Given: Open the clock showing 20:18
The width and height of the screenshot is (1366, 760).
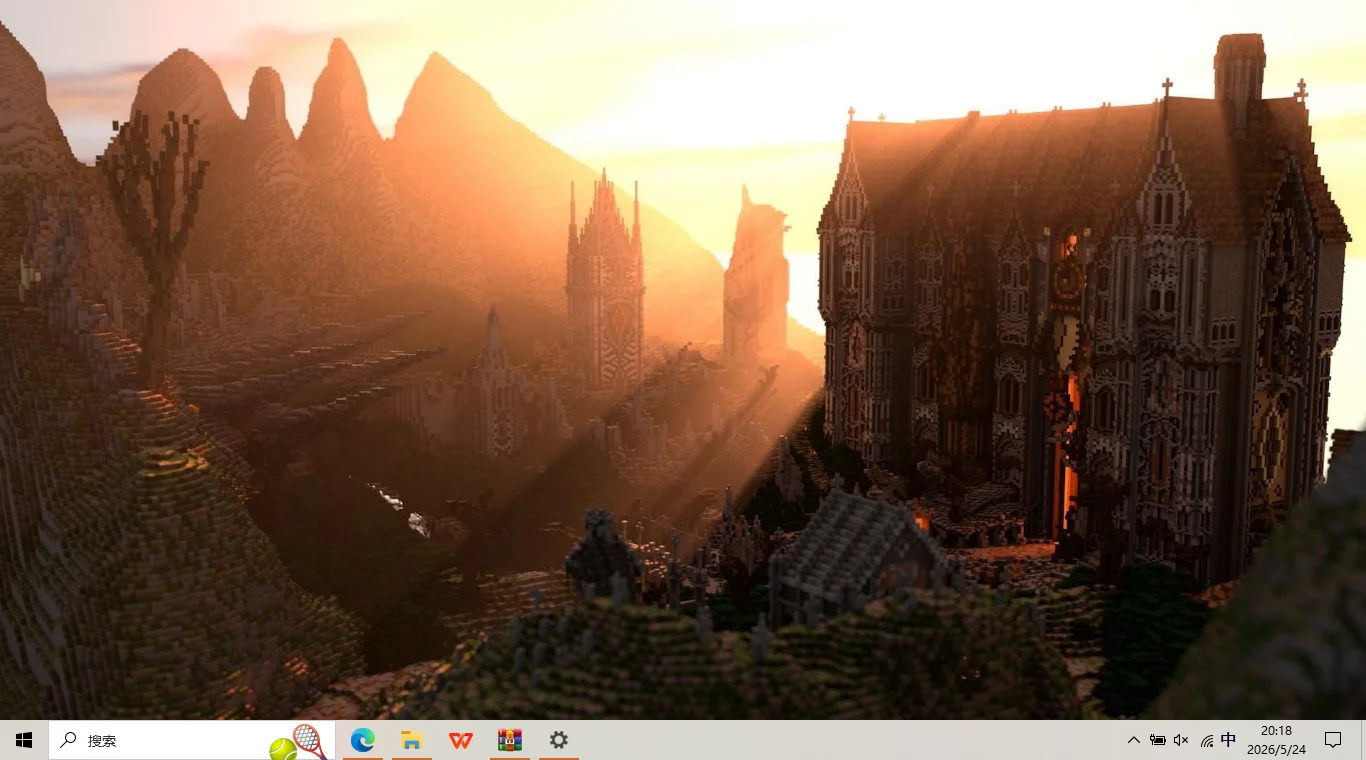Looking at the screenshot, I should 1276,740.
